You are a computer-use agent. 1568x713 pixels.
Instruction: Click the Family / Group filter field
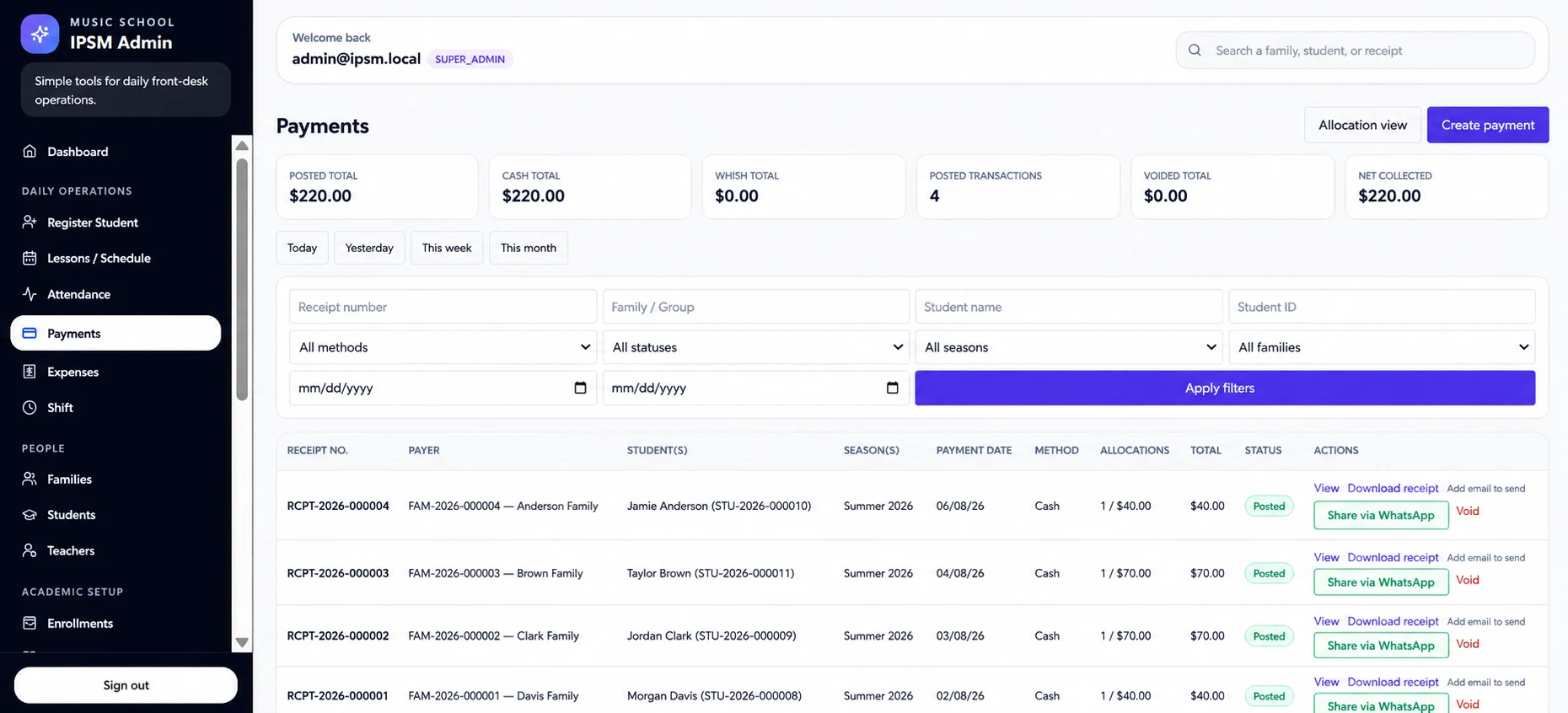point(755,307)
